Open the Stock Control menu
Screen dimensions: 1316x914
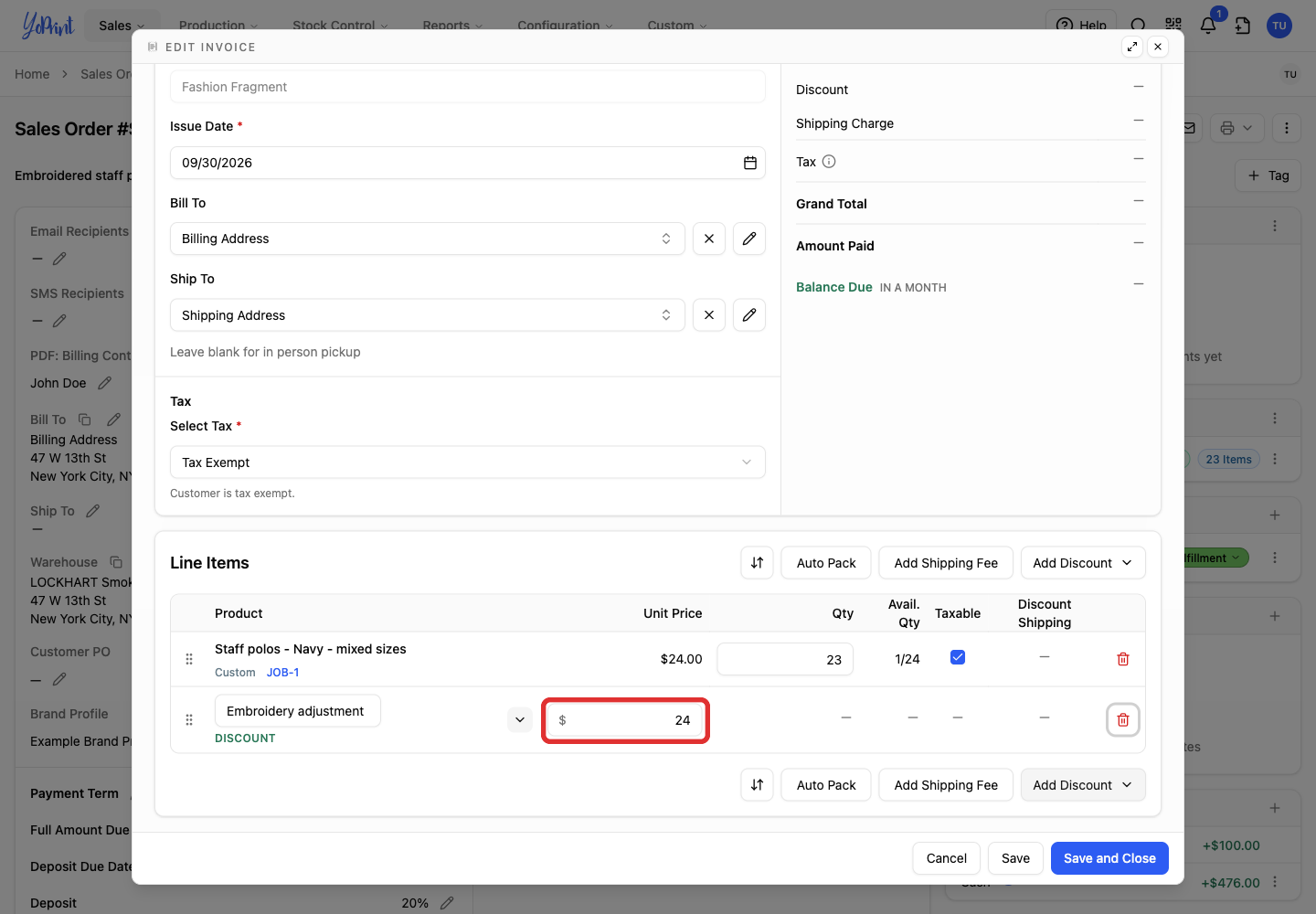[x=340, y=26]
